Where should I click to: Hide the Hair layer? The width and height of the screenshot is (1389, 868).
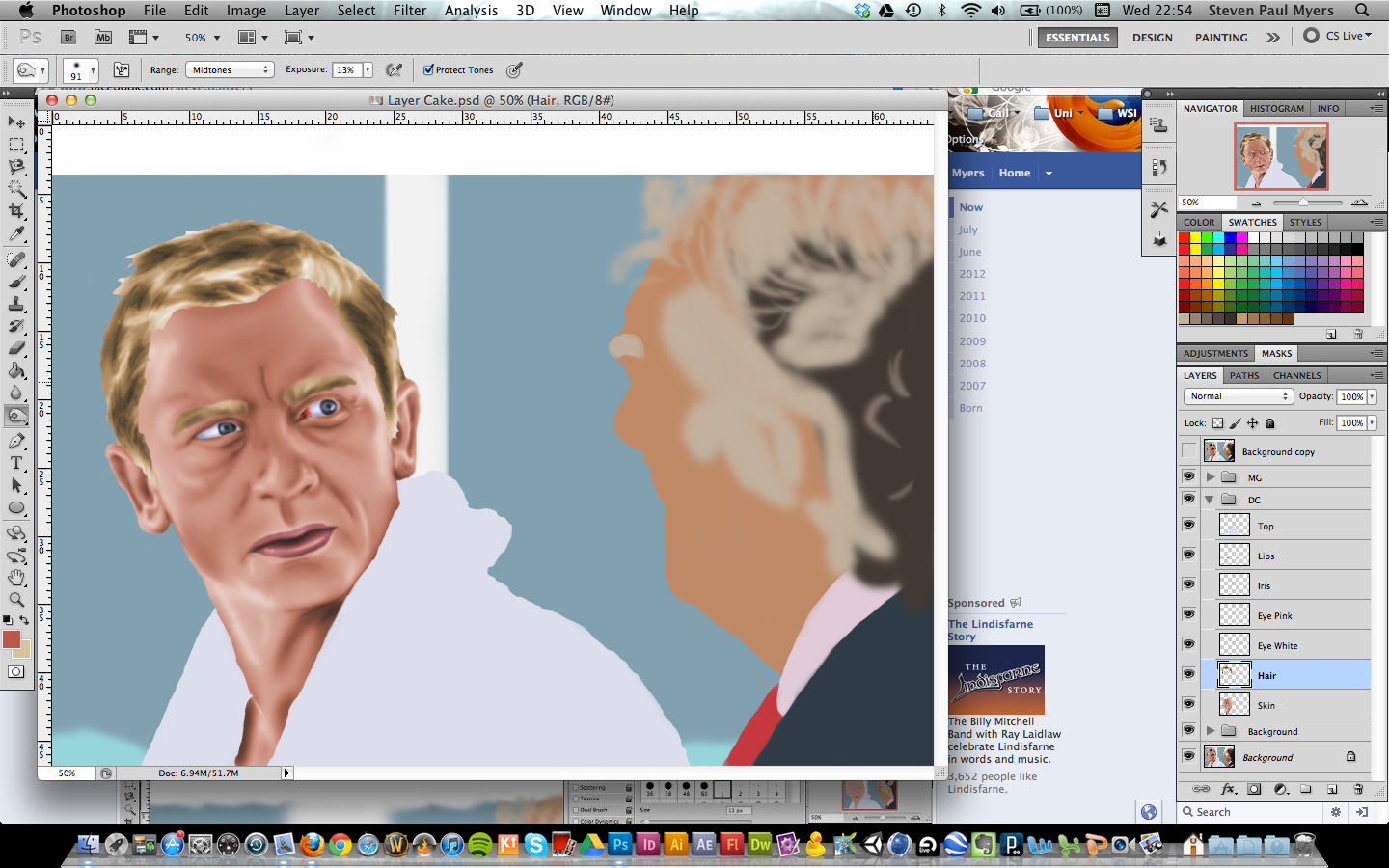point(1188,674)
